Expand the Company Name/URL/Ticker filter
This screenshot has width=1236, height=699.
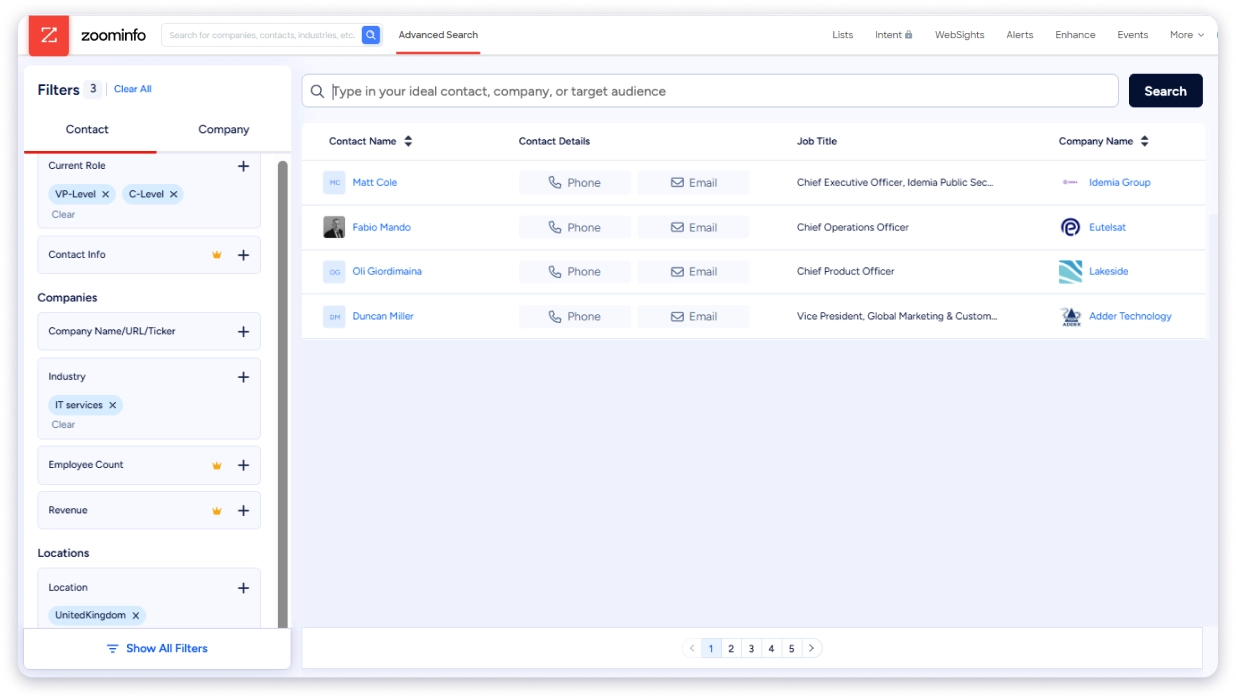(243, 332)
